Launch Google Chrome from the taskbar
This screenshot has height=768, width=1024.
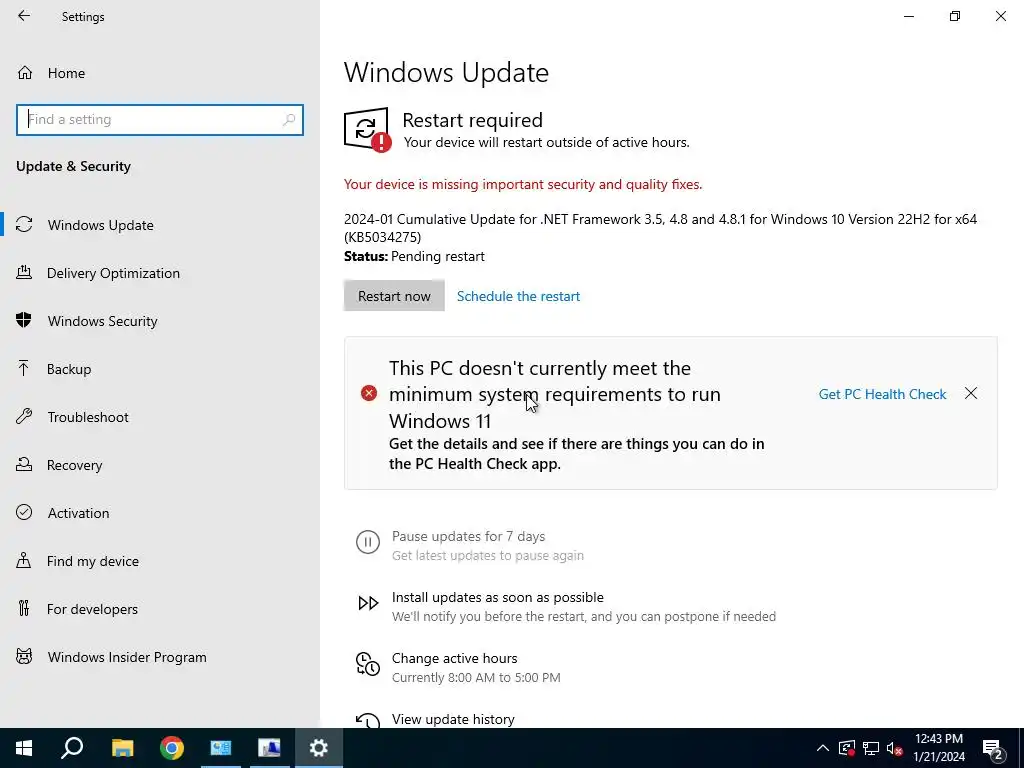[172, 748]
